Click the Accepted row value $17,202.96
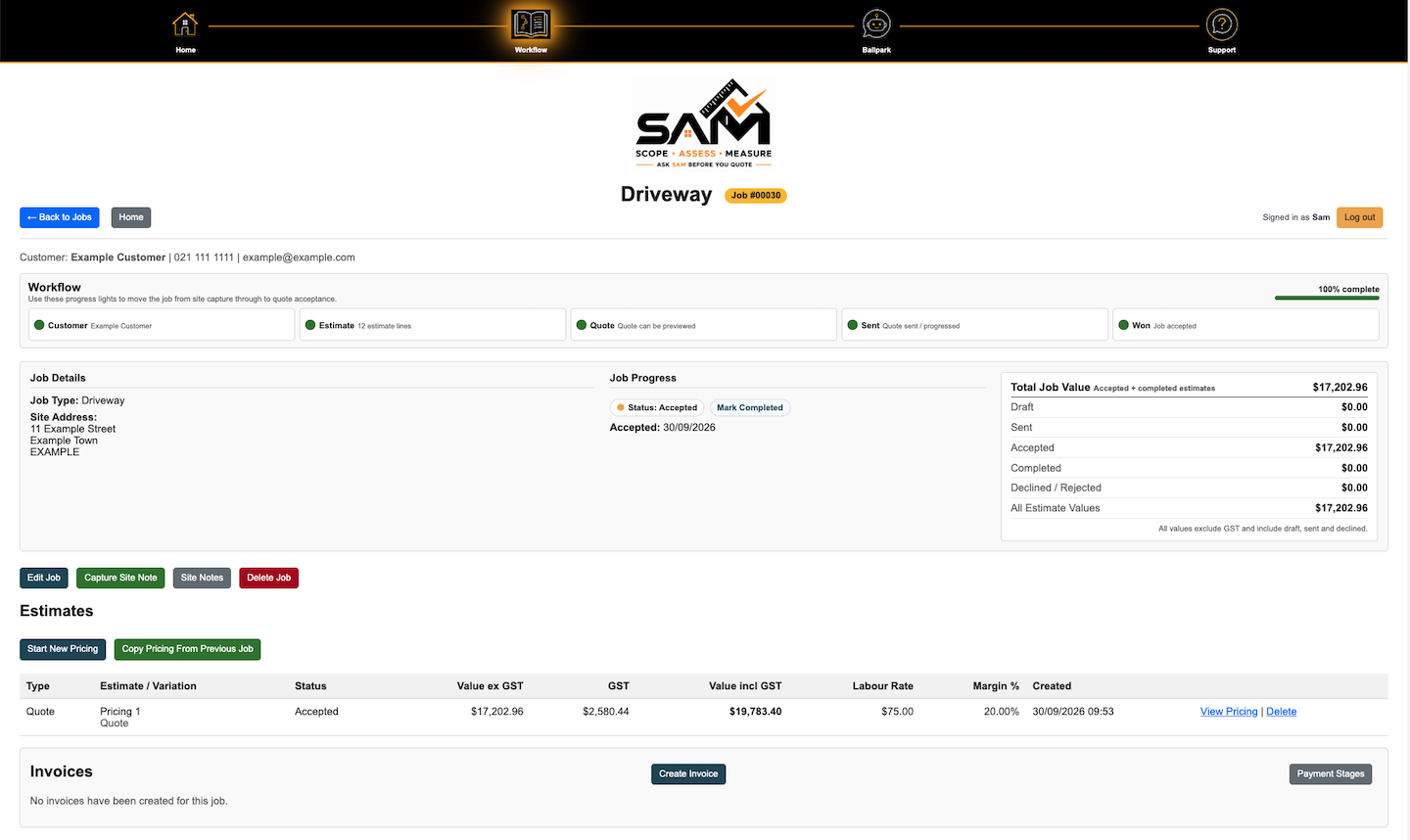 pos(1341,448)
